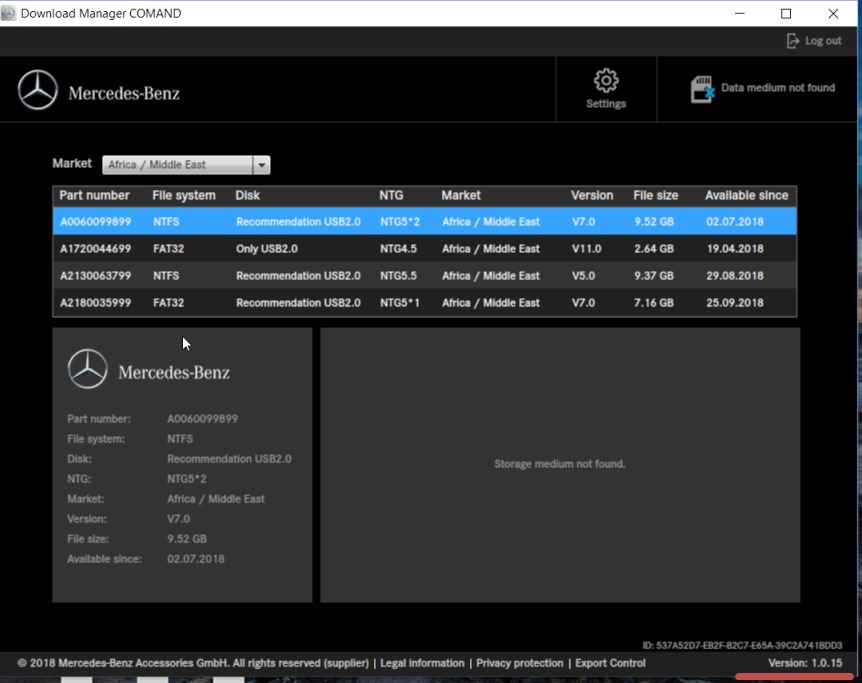Click the NTFS value in details panel
This screenshot has width=862, height=683.
point(180,439)
